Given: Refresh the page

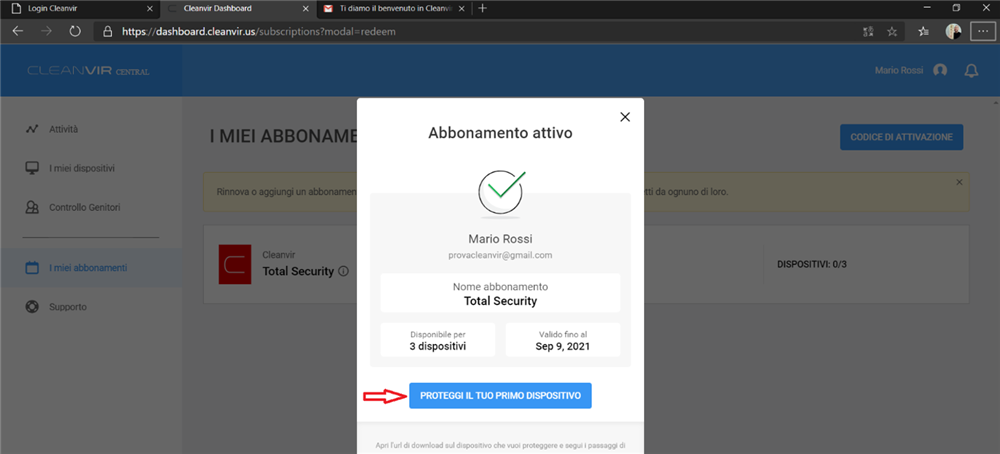Looking at the screenshot, I should click(75, 31).
